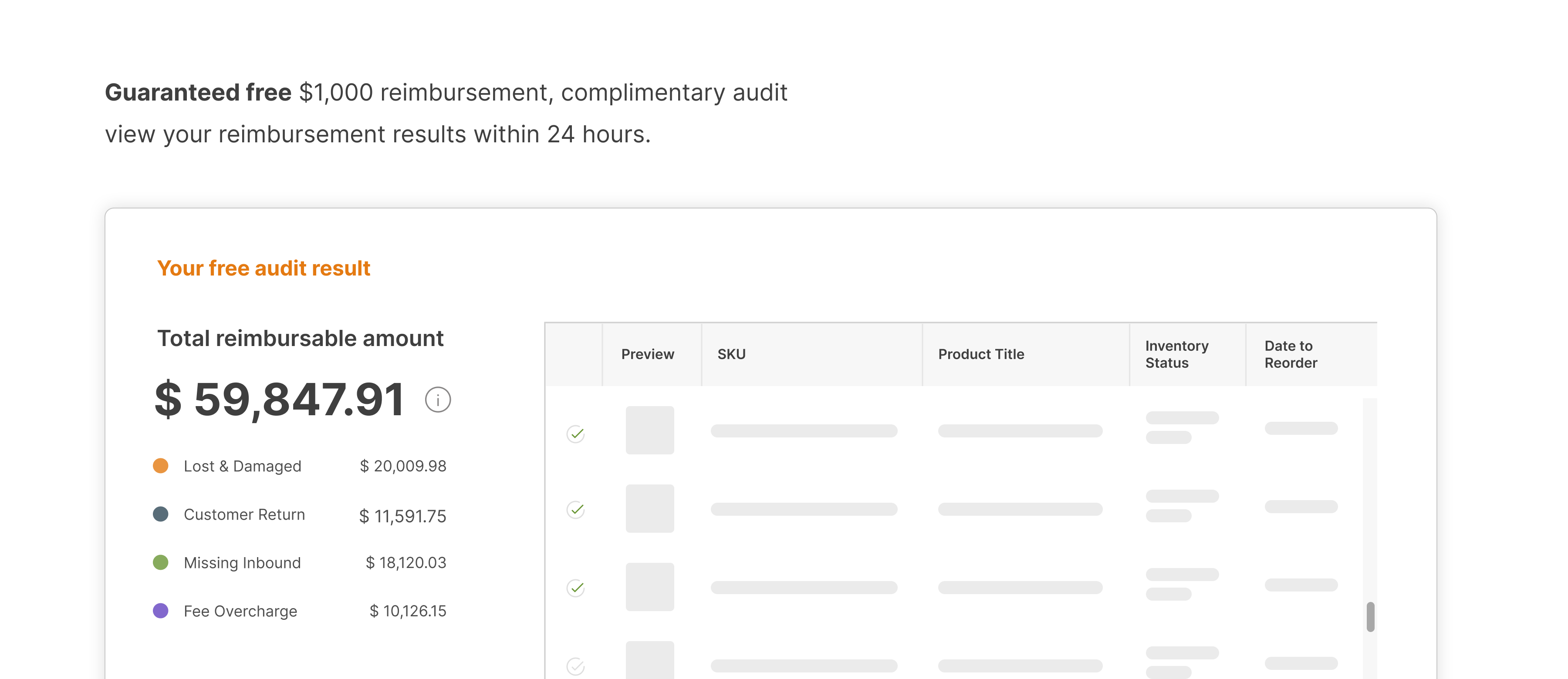Screen dimensions: 1568x679
Task: Toggle the second row checkmark
Action: (x=576, y=509)
